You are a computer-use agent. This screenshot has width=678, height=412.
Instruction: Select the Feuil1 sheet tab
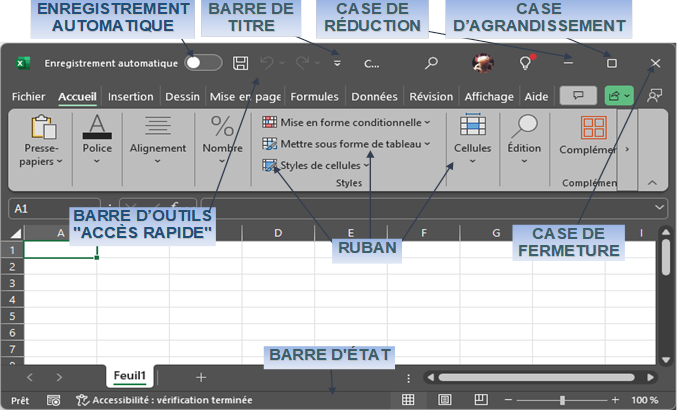[130, 376]
